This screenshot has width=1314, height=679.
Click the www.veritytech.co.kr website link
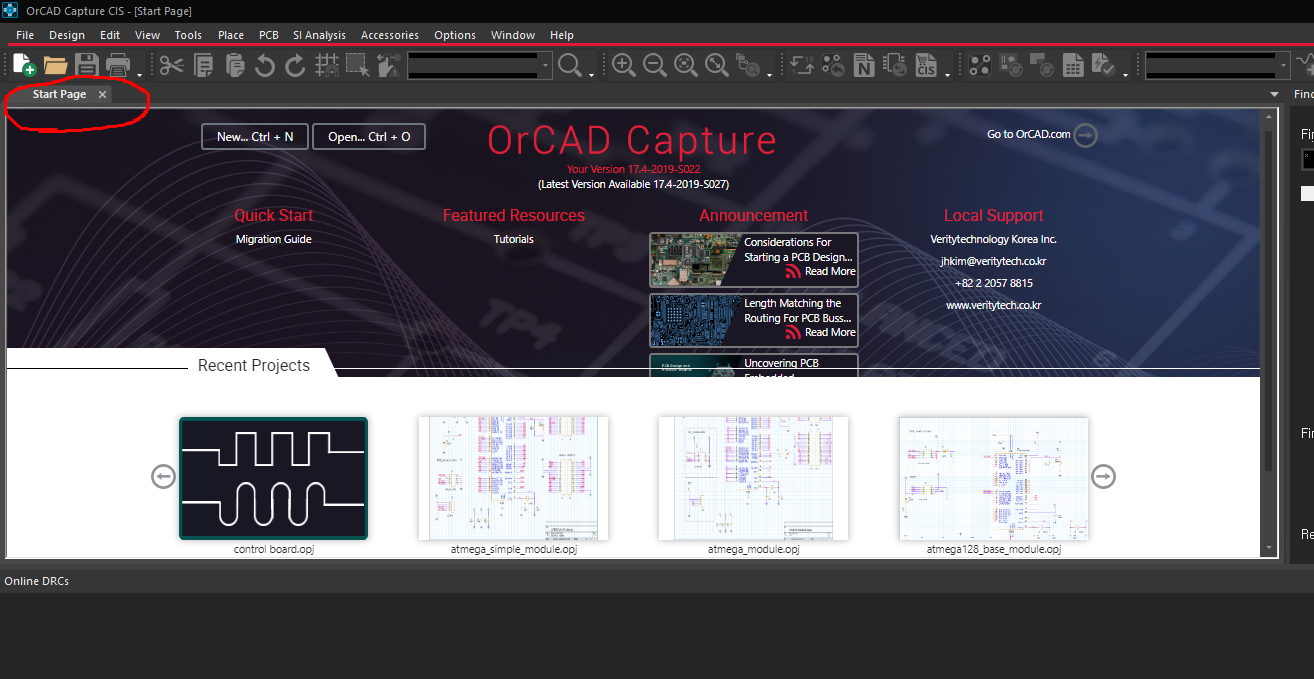pos(994,305)
